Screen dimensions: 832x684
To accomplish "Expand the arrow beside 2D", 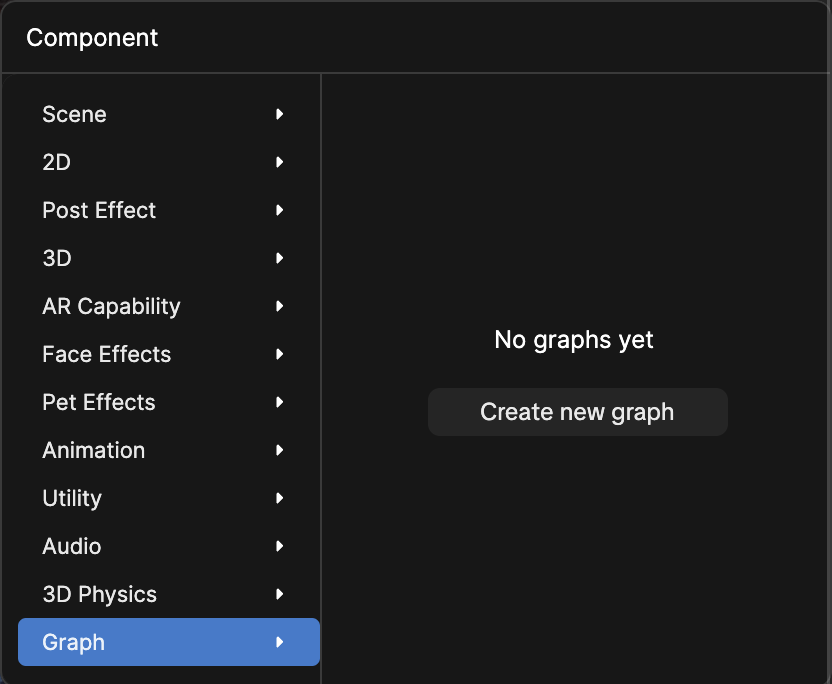I will [280, 162].
